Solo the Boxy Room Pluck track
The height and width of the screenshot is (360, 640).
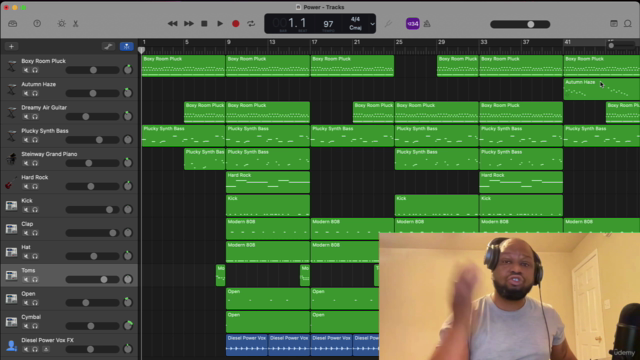[x=35, y=70]
